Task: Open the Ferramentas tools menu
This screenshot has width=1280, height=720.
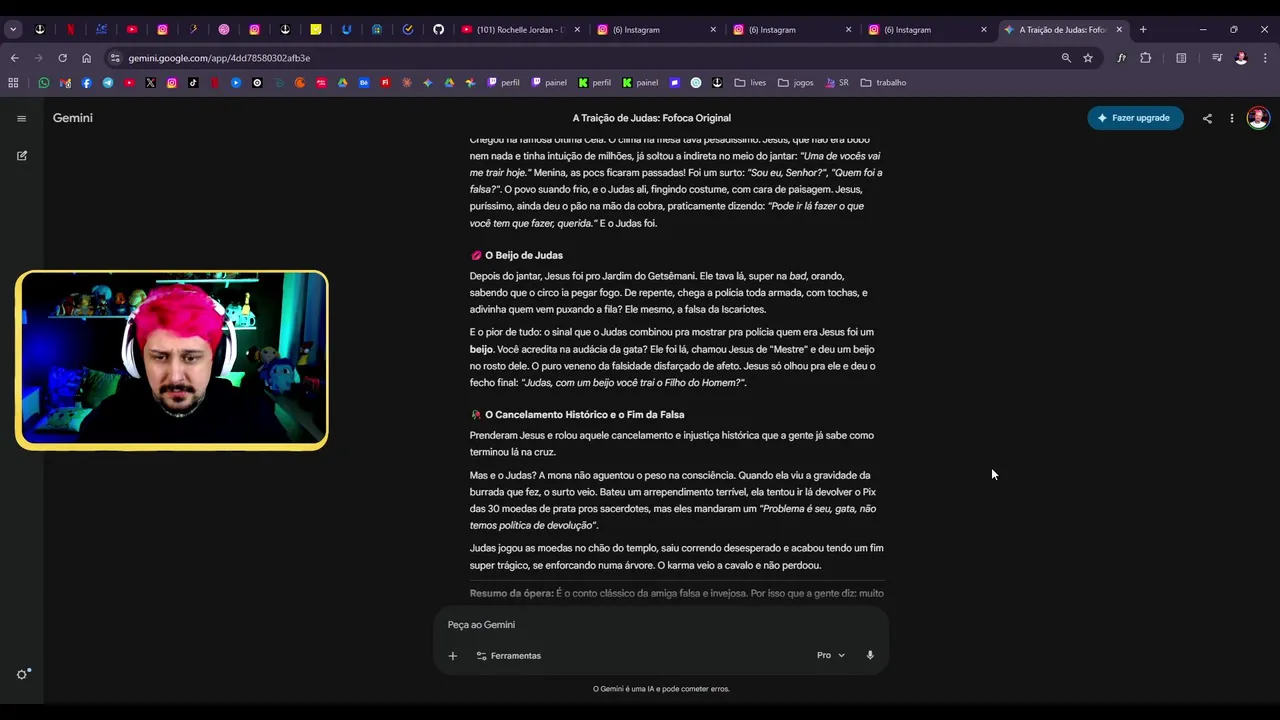Action: (x=508, y=656)
